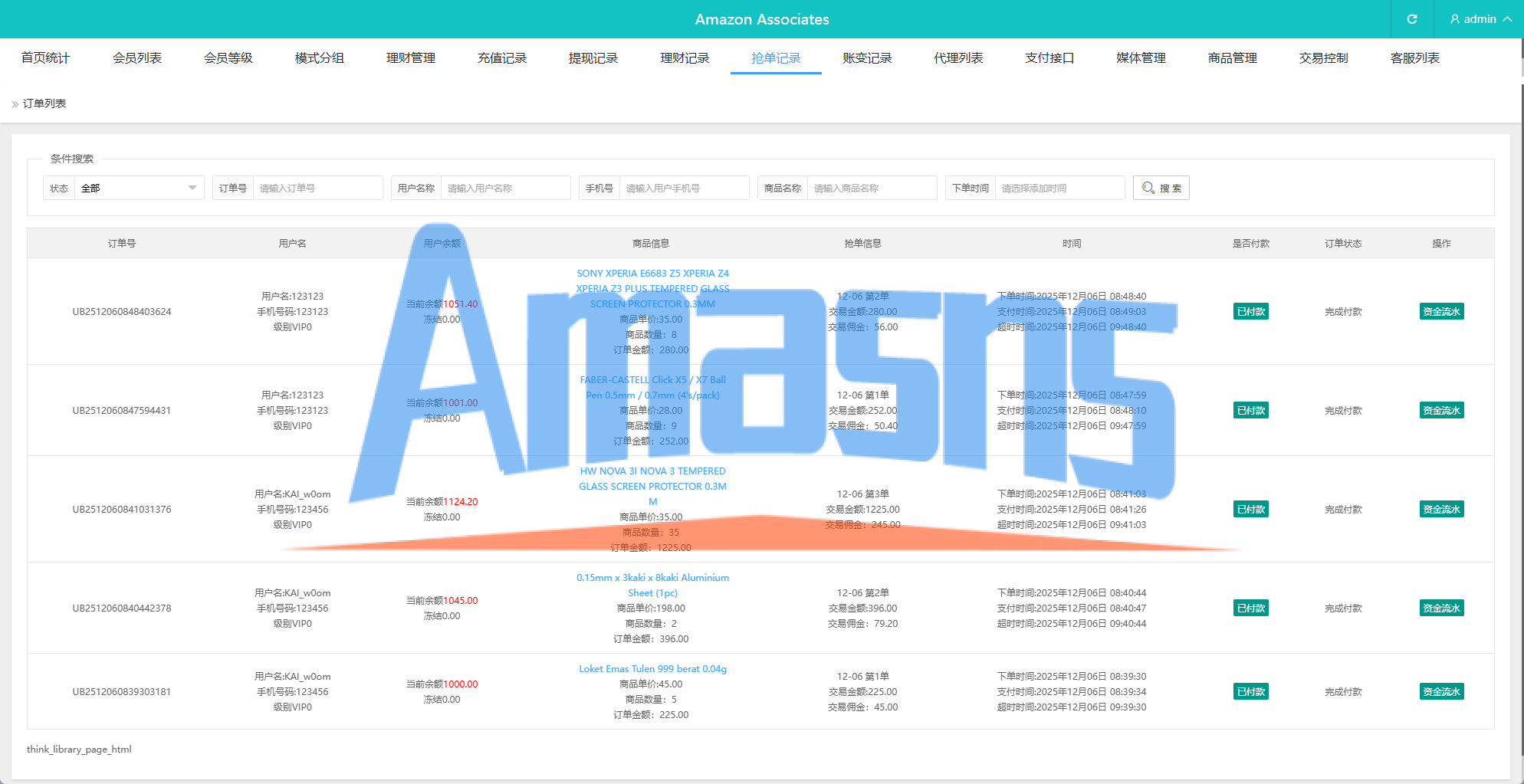Click the 搜索 search button
Image resolution: width=1524 pixels, height=784 pixels.
1161,188
